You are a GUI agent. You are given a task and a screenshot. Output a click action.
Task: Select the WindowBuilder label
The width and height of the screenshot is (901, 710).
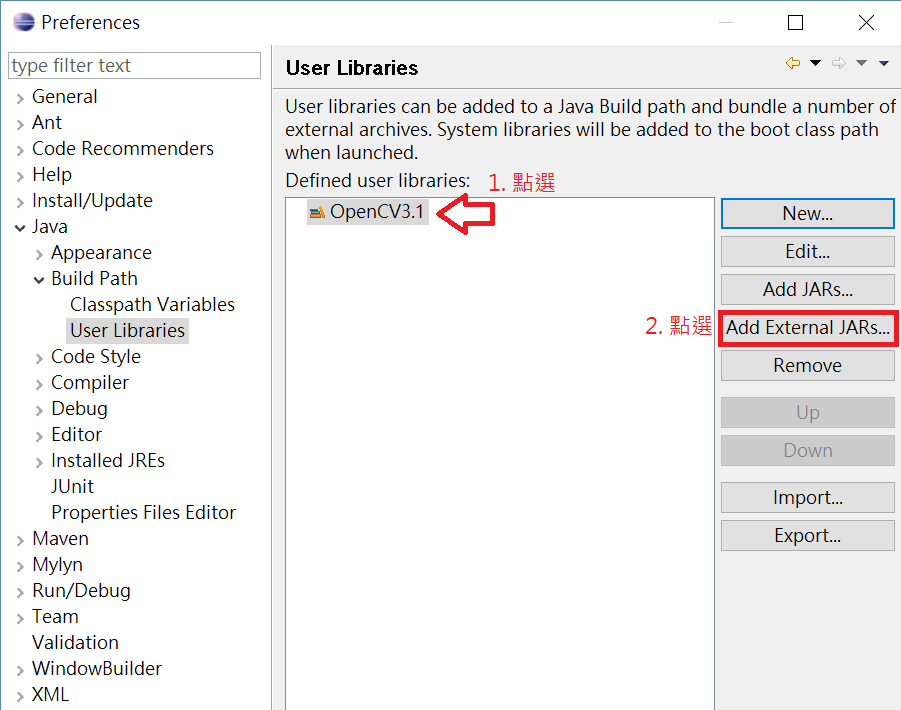(x=97, y=669)
